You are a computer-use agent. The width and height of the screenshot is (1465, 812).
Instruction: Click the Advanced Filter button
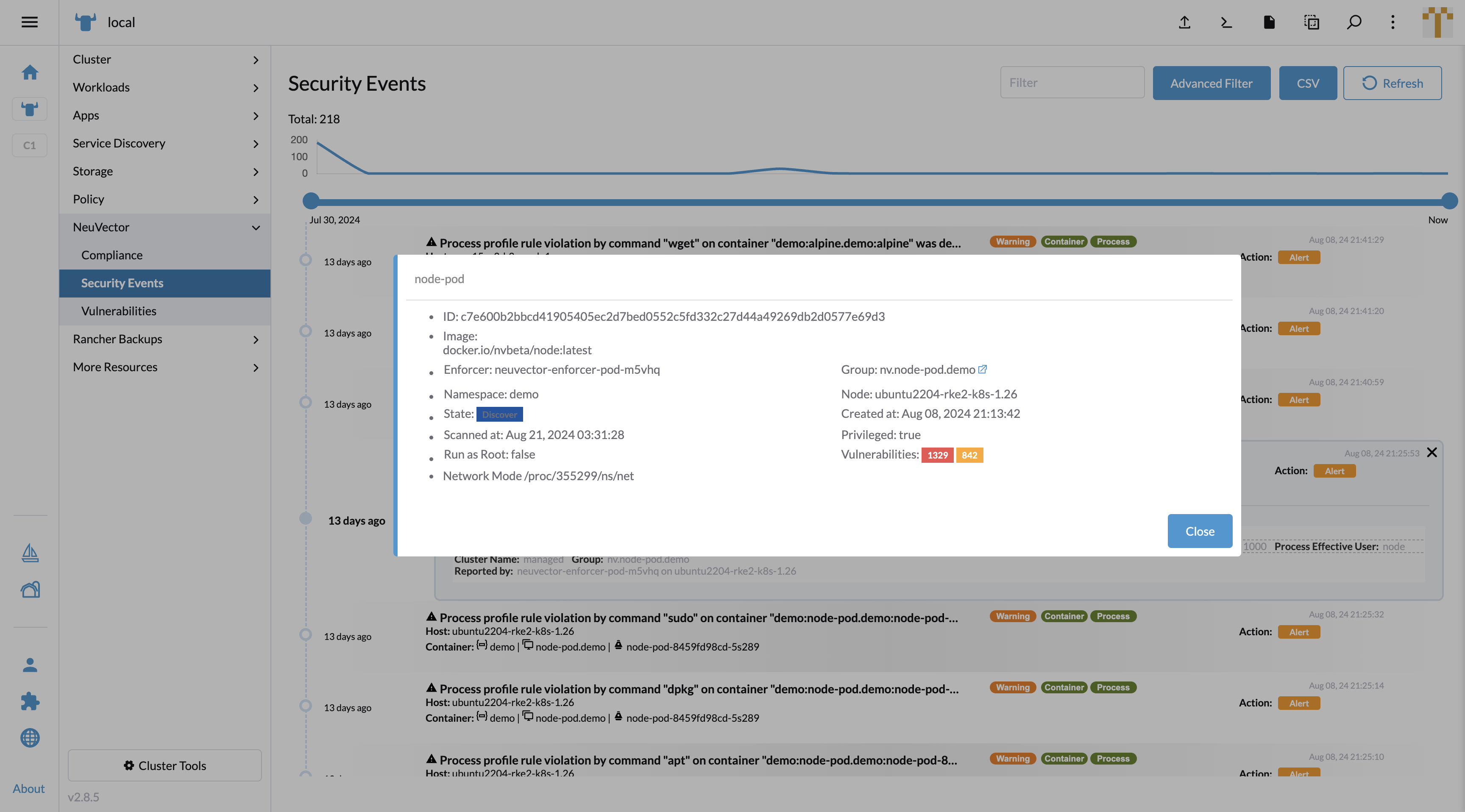coord(1211,82)
